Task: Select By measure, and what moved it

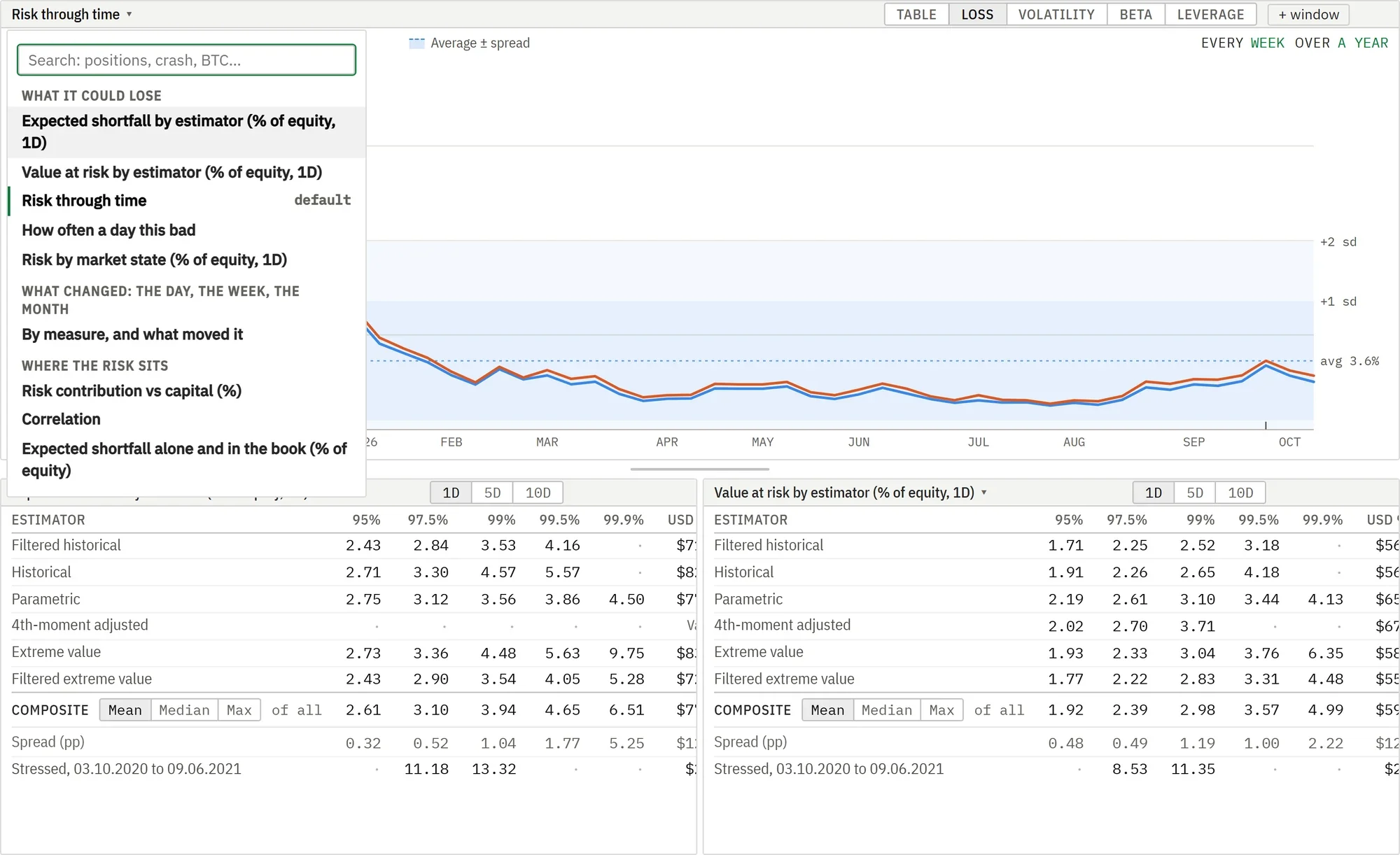Action: point(186,334)
